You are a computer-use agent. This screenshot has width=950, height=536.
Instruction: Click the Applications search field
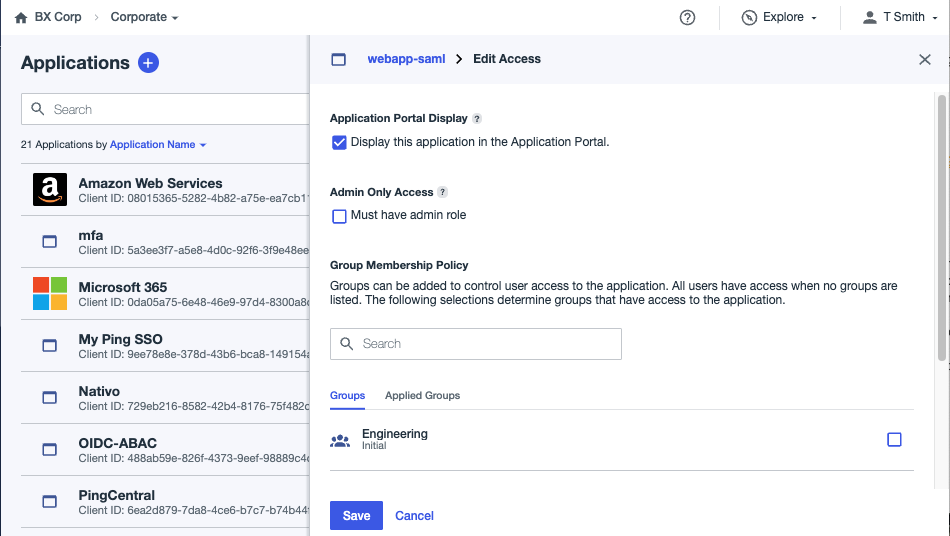click(x=165, y=109)
